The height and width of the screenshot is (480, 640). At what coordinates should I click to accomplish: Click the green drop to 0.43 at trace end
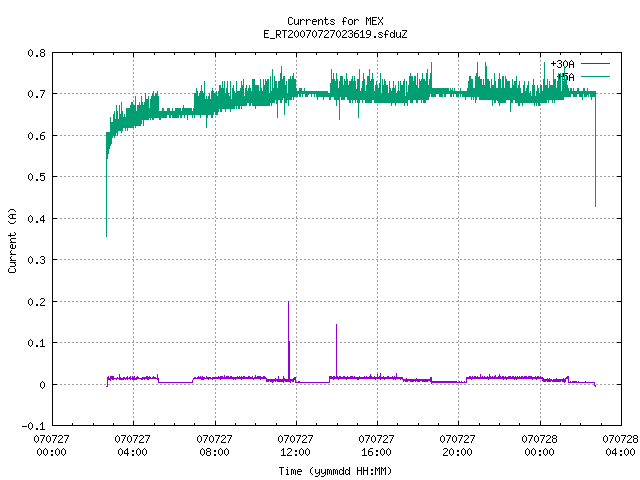coord(596,151)
